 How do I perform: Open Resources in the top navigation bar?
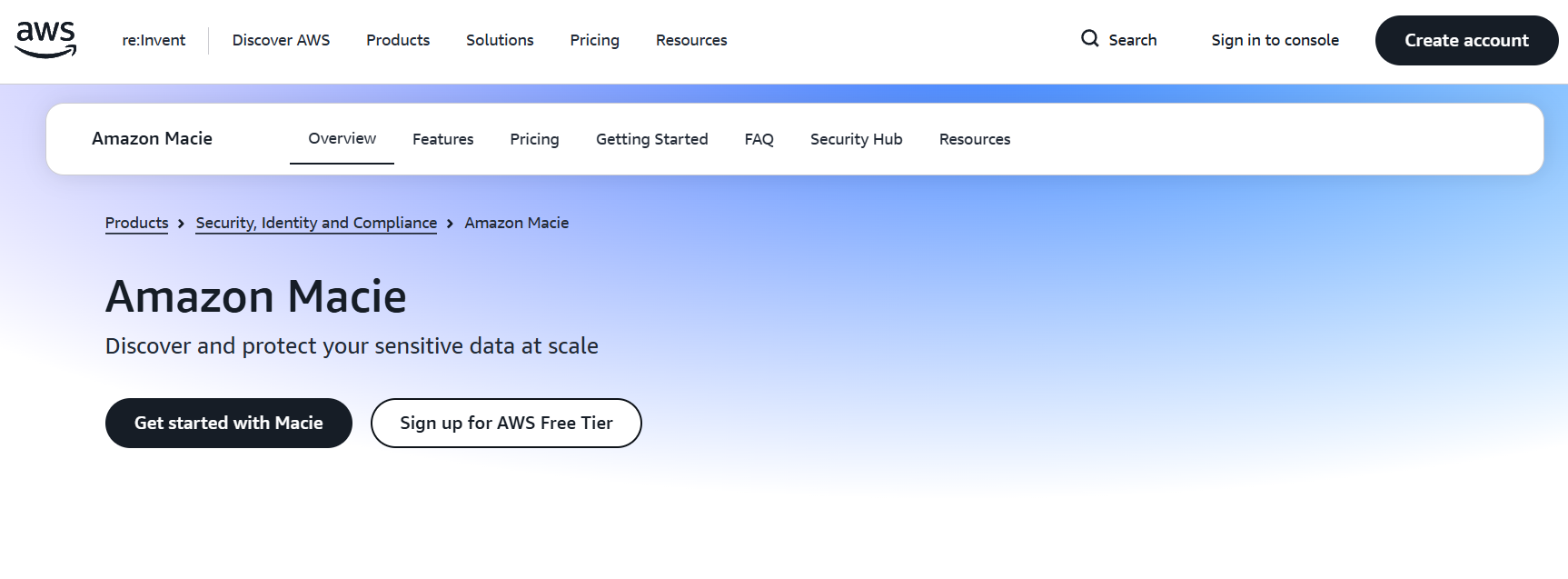tap(691, 40)
